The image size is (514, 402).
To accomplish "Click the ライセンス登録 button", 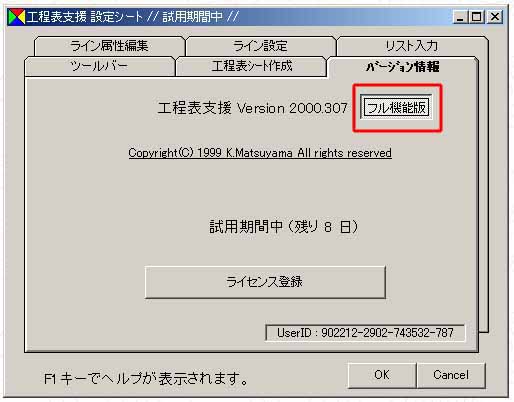I will (x=265, y=282).
